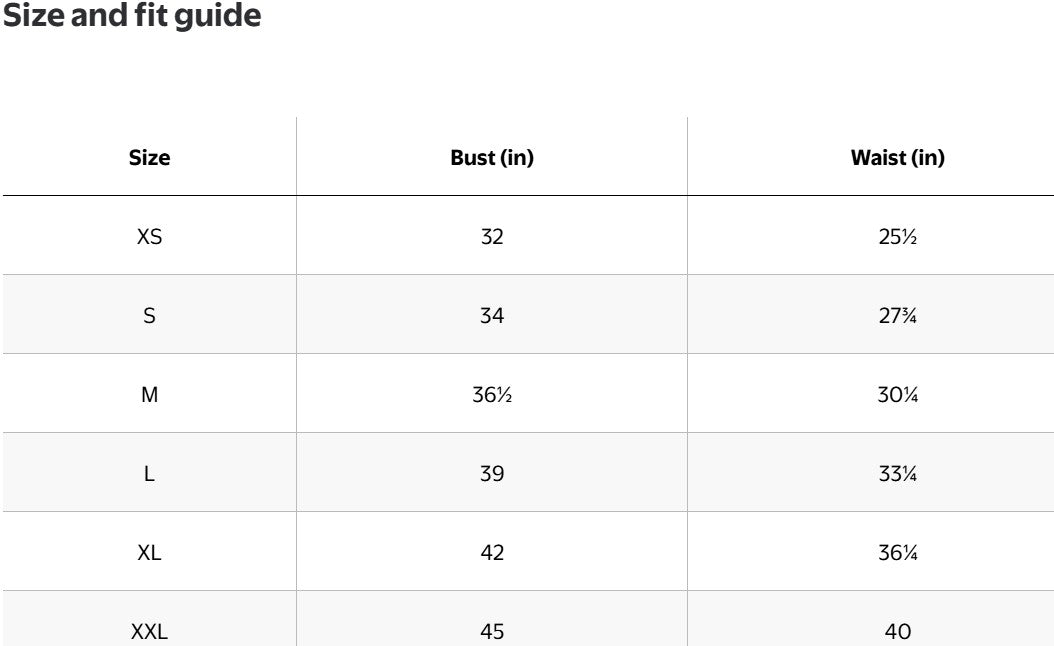Click the M size row label
Screen dimensions: 1054x646
tap(149, 395)
